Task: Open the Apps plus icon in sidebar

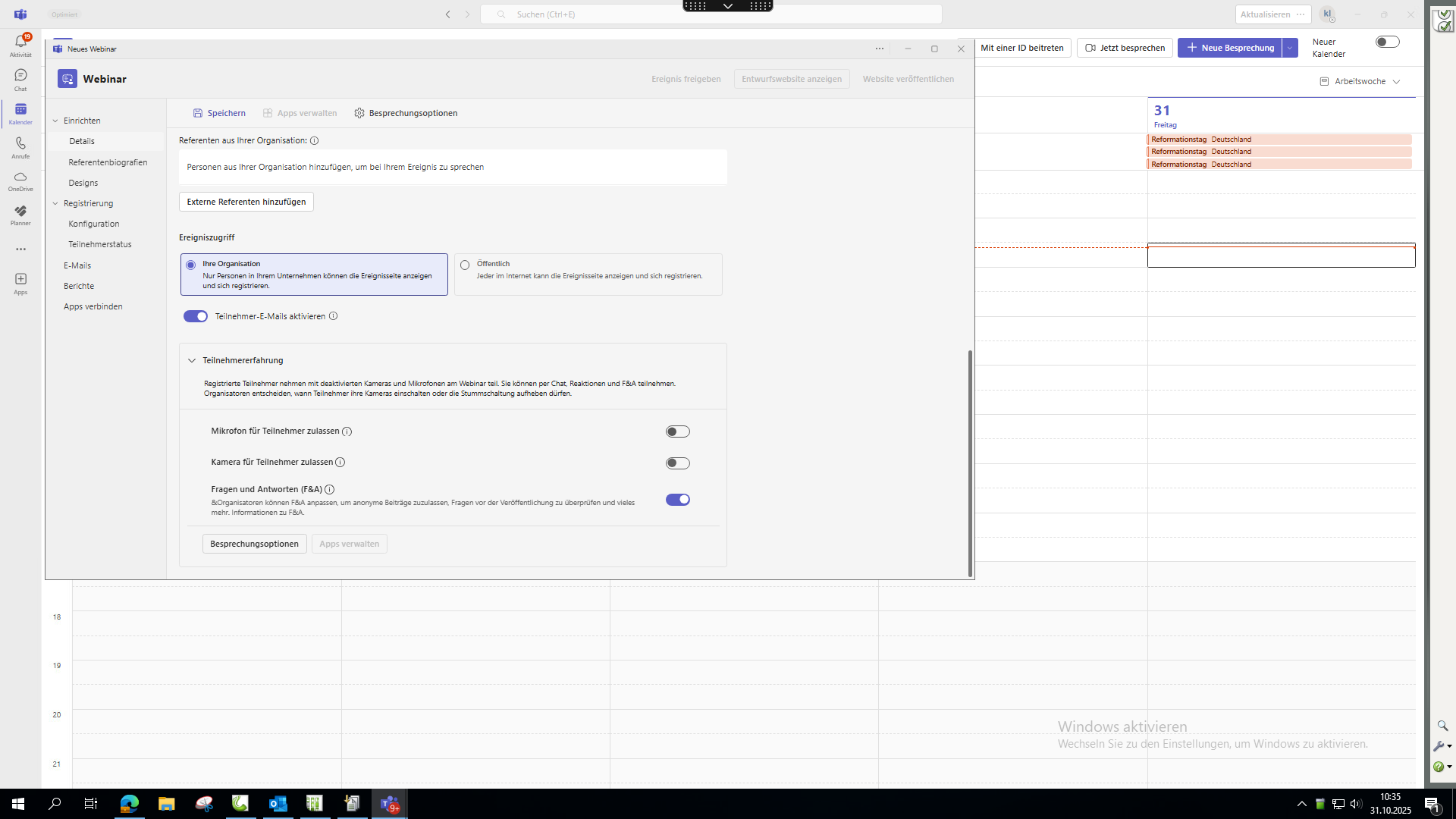Action: (20, 280)
